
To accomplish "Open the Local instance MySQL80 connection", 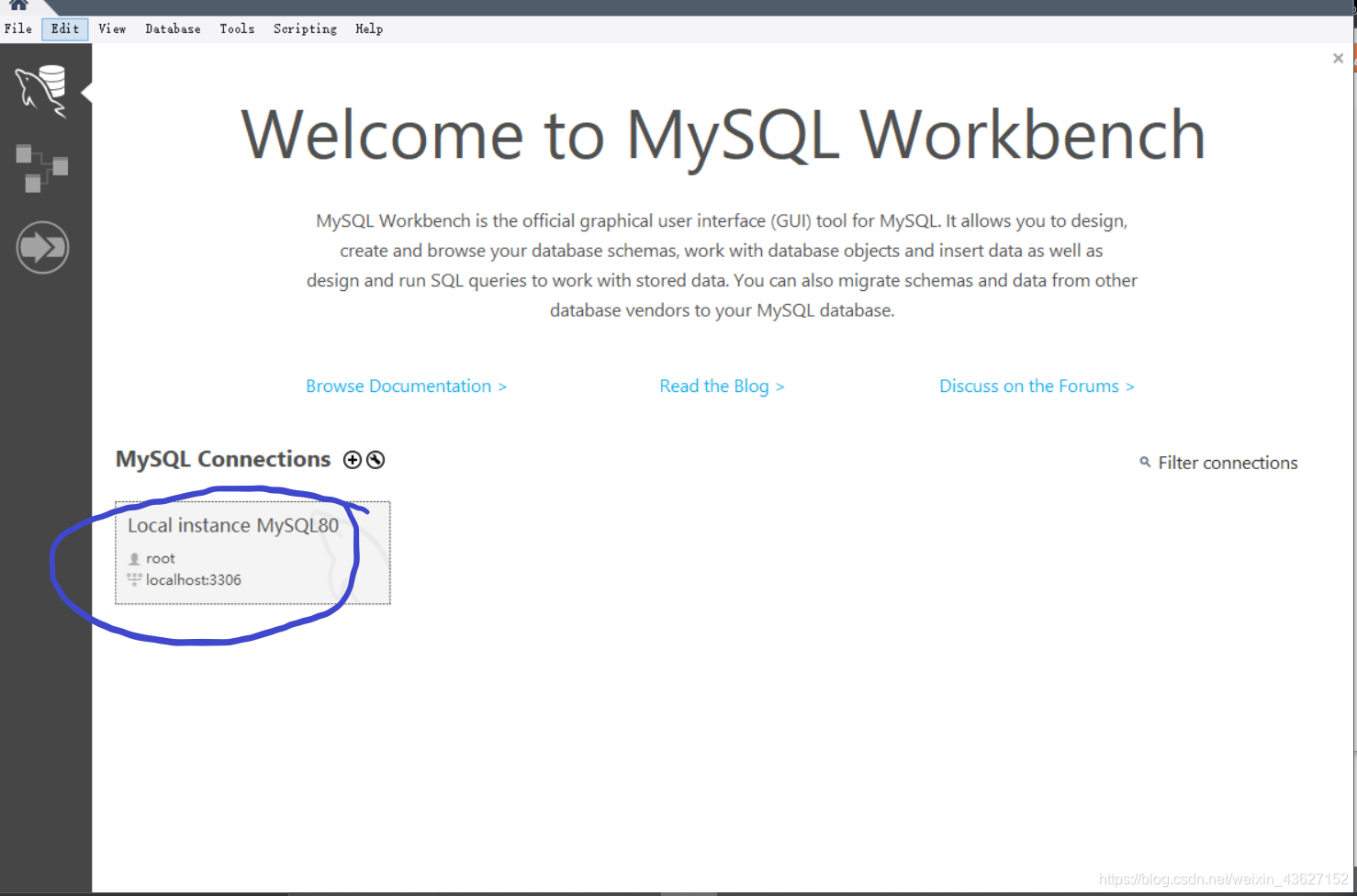I will 252,553.
